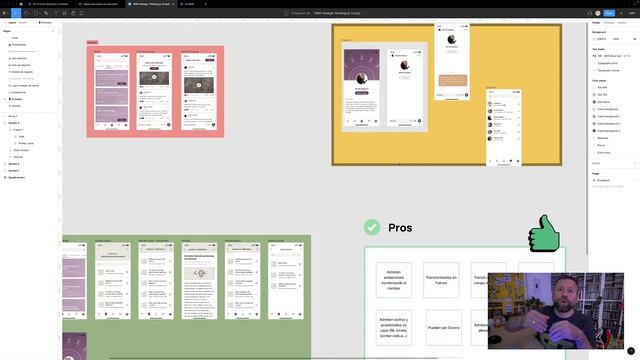Select the Splash screen layer
This screenshot has height=360, width=640.
(16, 178)
